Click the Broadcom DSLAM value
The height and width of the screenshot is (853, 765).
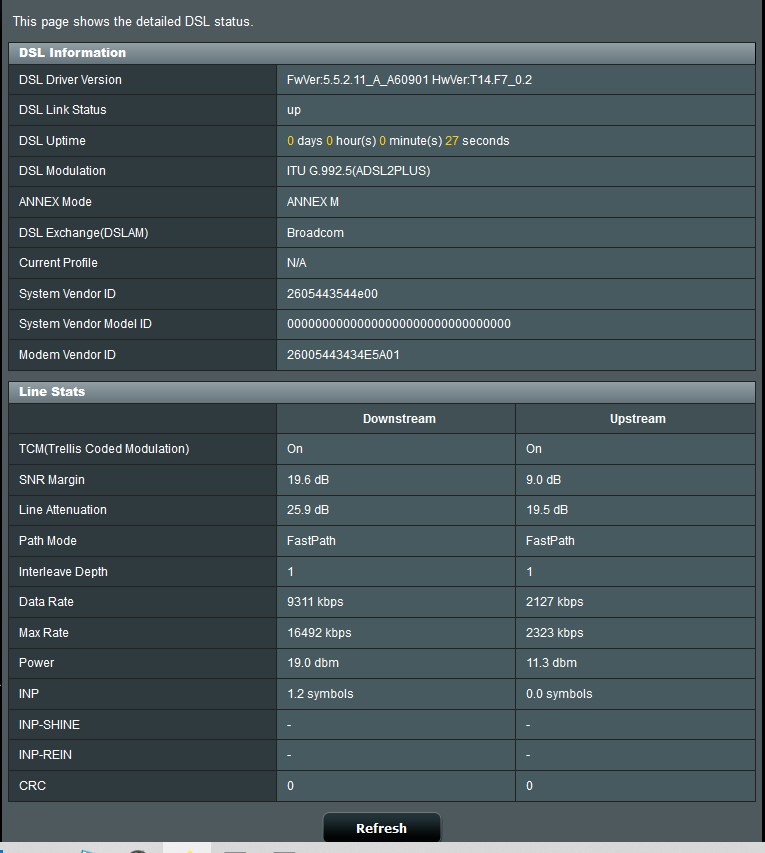click(315, 233)
